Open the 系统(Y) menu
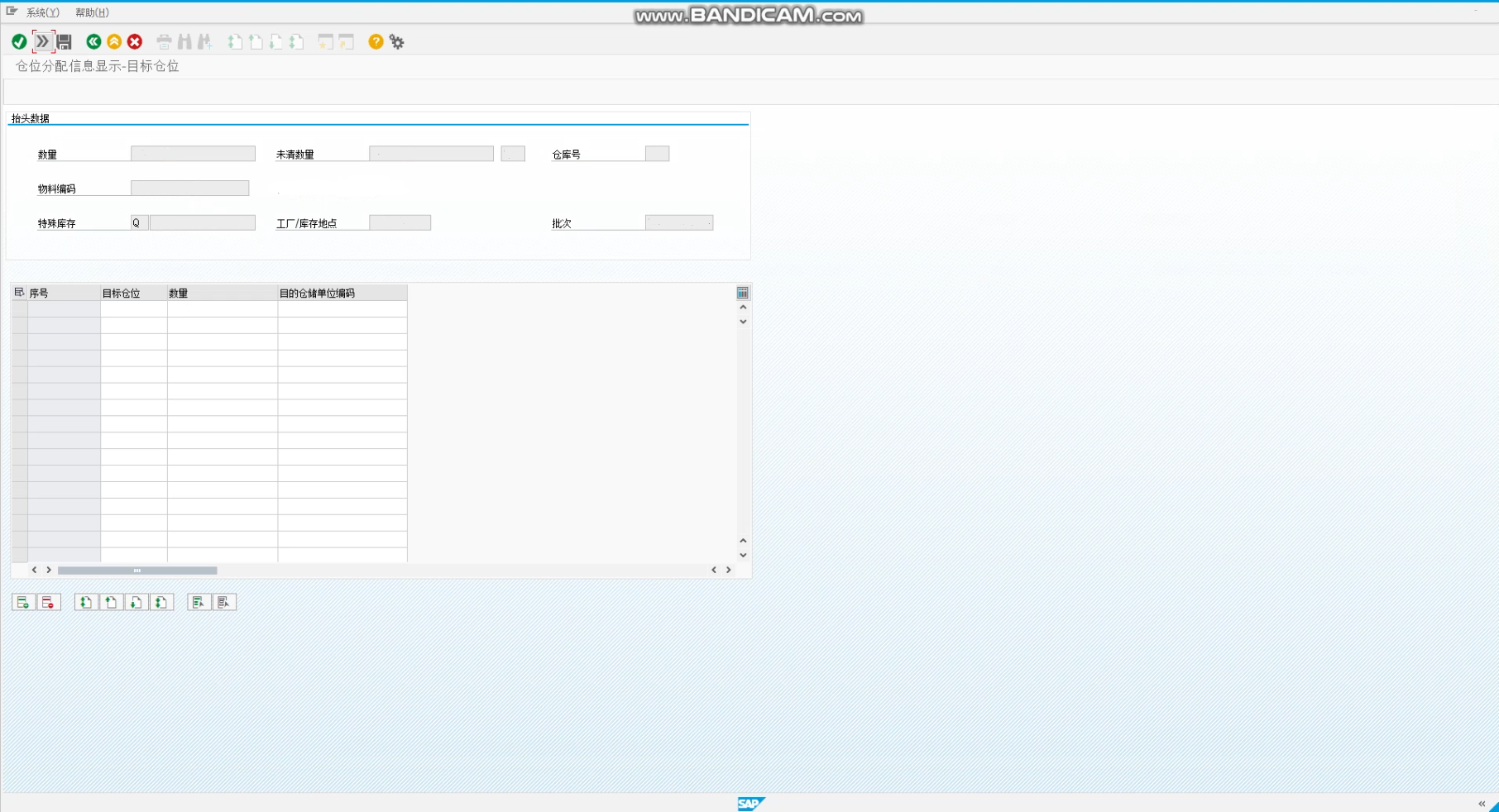This screenshot has height=812, width=1499. pos(42,12)
